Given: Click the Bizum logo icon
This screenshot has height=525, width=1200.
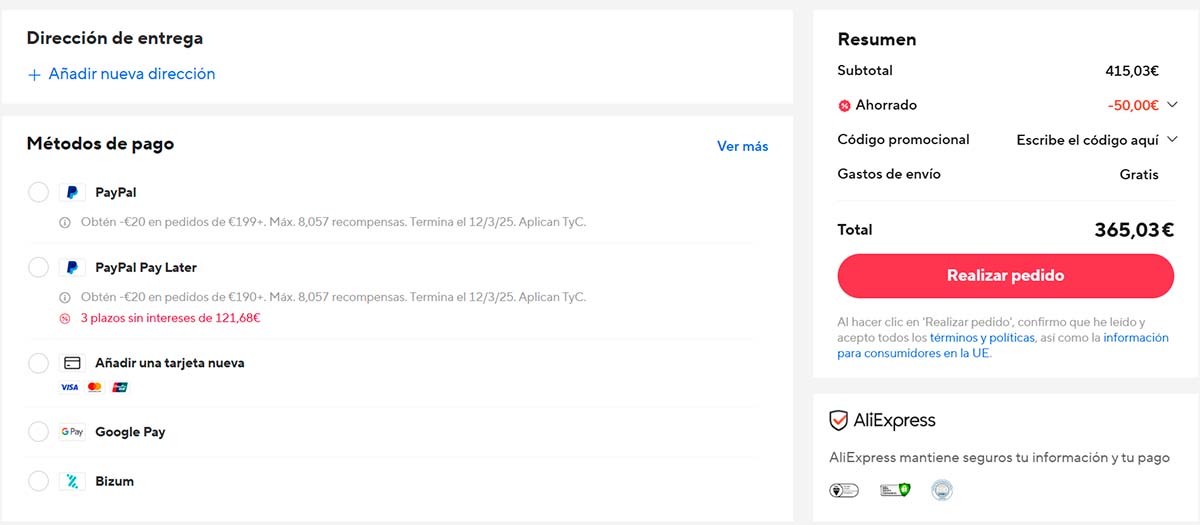Looking at the screenshot, I should (x=72, y=481).
